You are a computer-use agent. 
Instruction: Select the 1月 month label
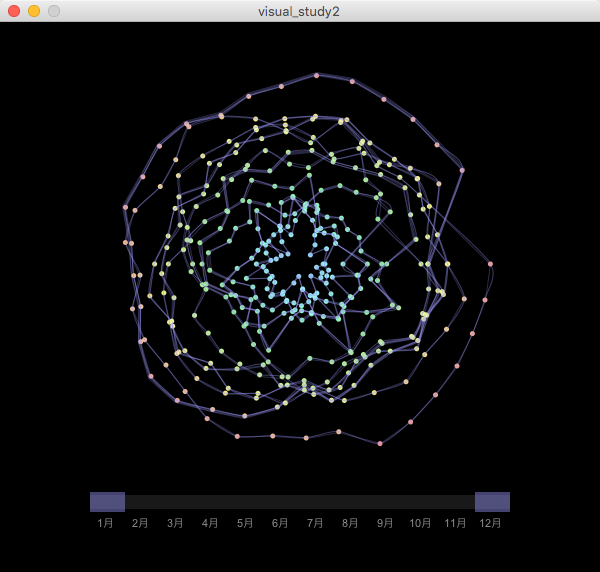pos(105,523)
